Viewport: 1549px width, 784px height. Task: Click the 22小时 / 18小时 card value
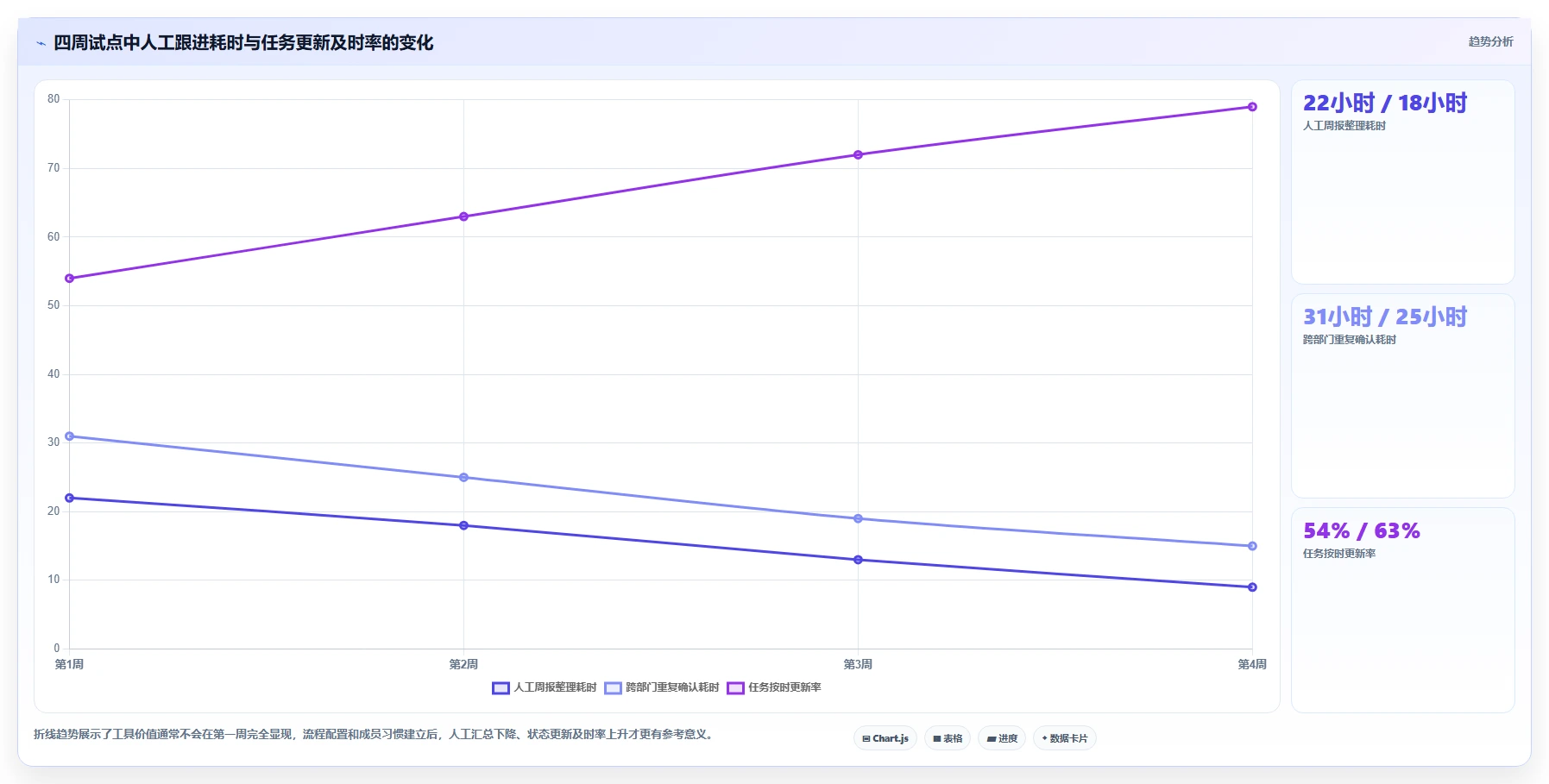click(1385, 103)
